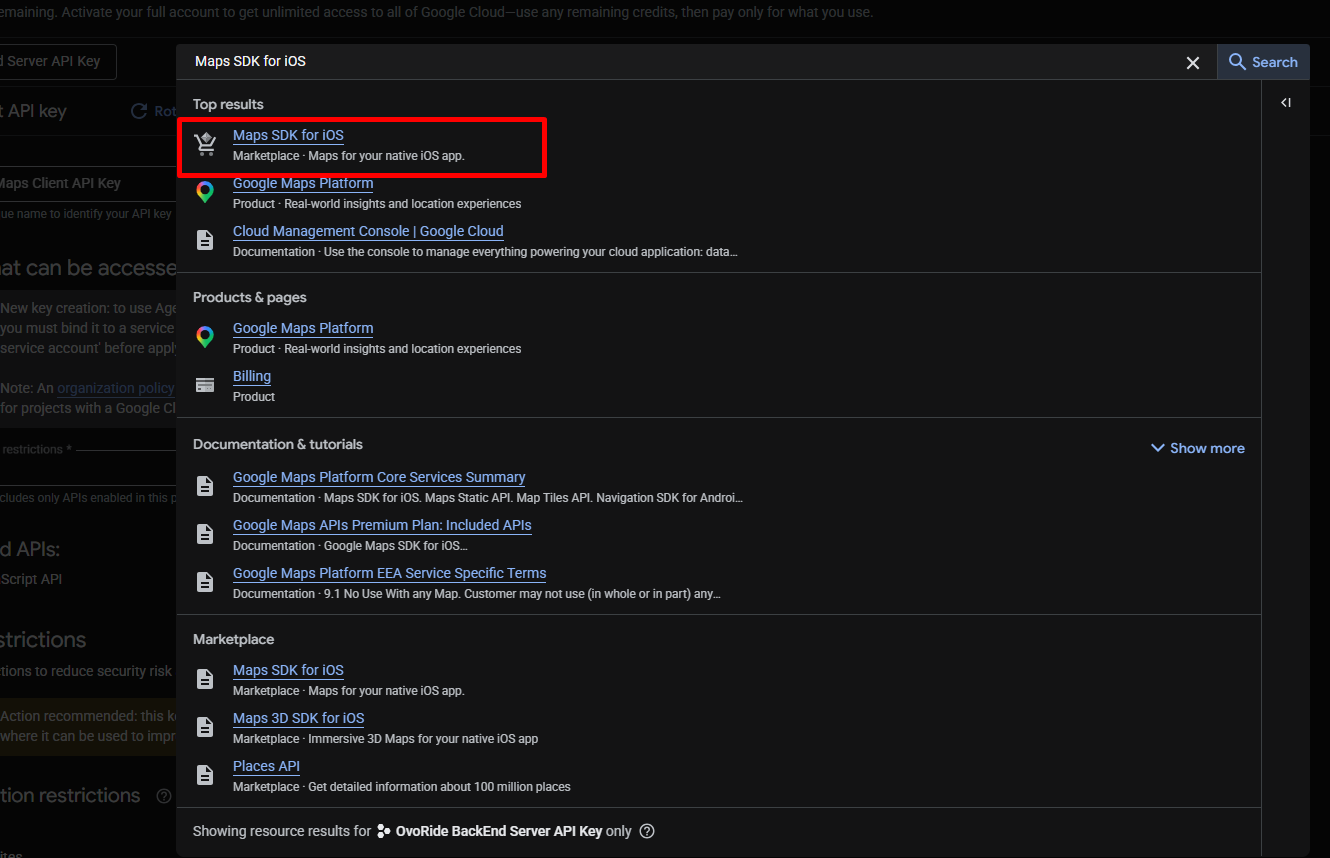Open Google Maps Platform Core Services Summary link
The height and width of the screenshot is (858, 1330).
[379, 477]
